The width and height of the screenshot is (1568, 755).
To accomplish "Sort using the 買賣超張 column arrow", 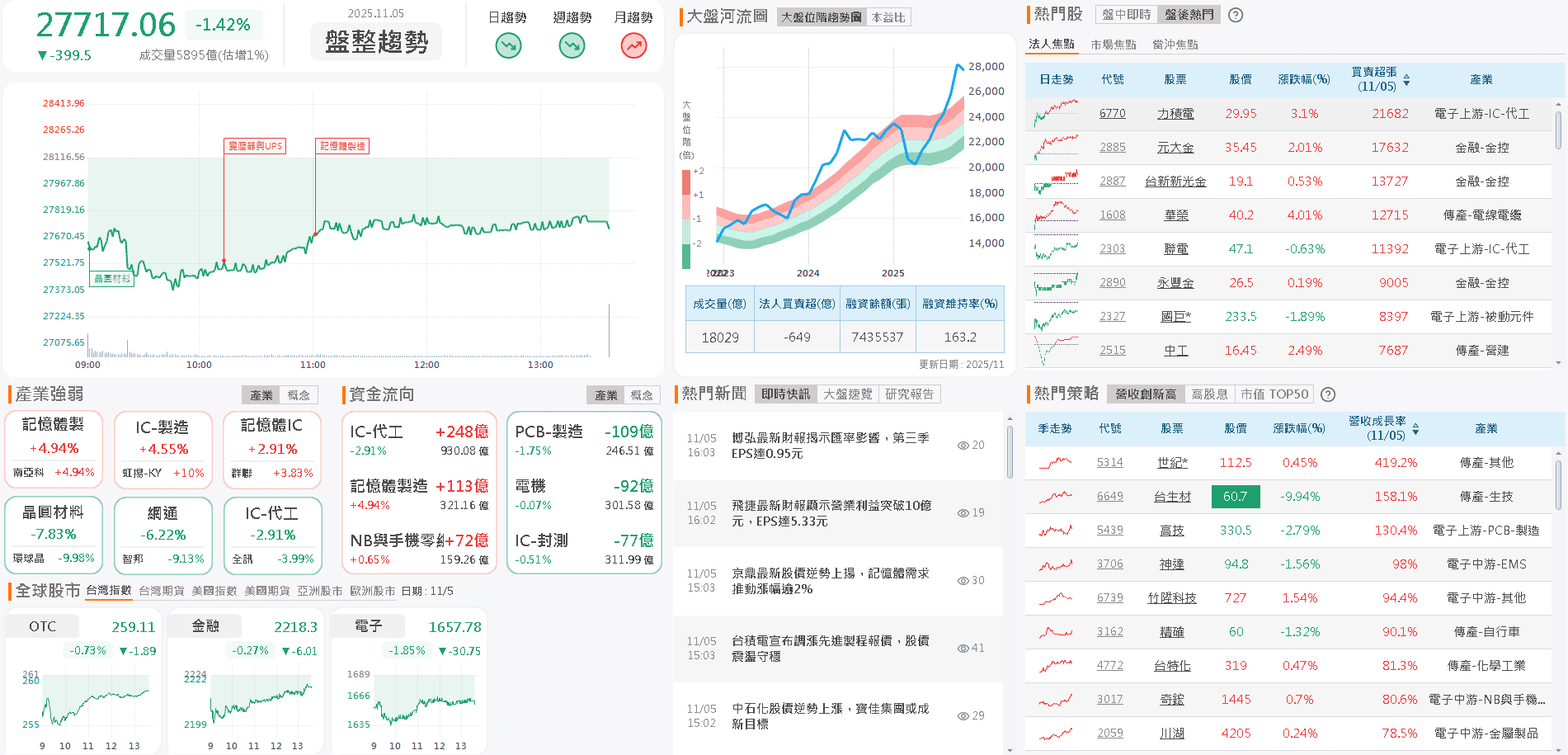I will point(1407,78).
